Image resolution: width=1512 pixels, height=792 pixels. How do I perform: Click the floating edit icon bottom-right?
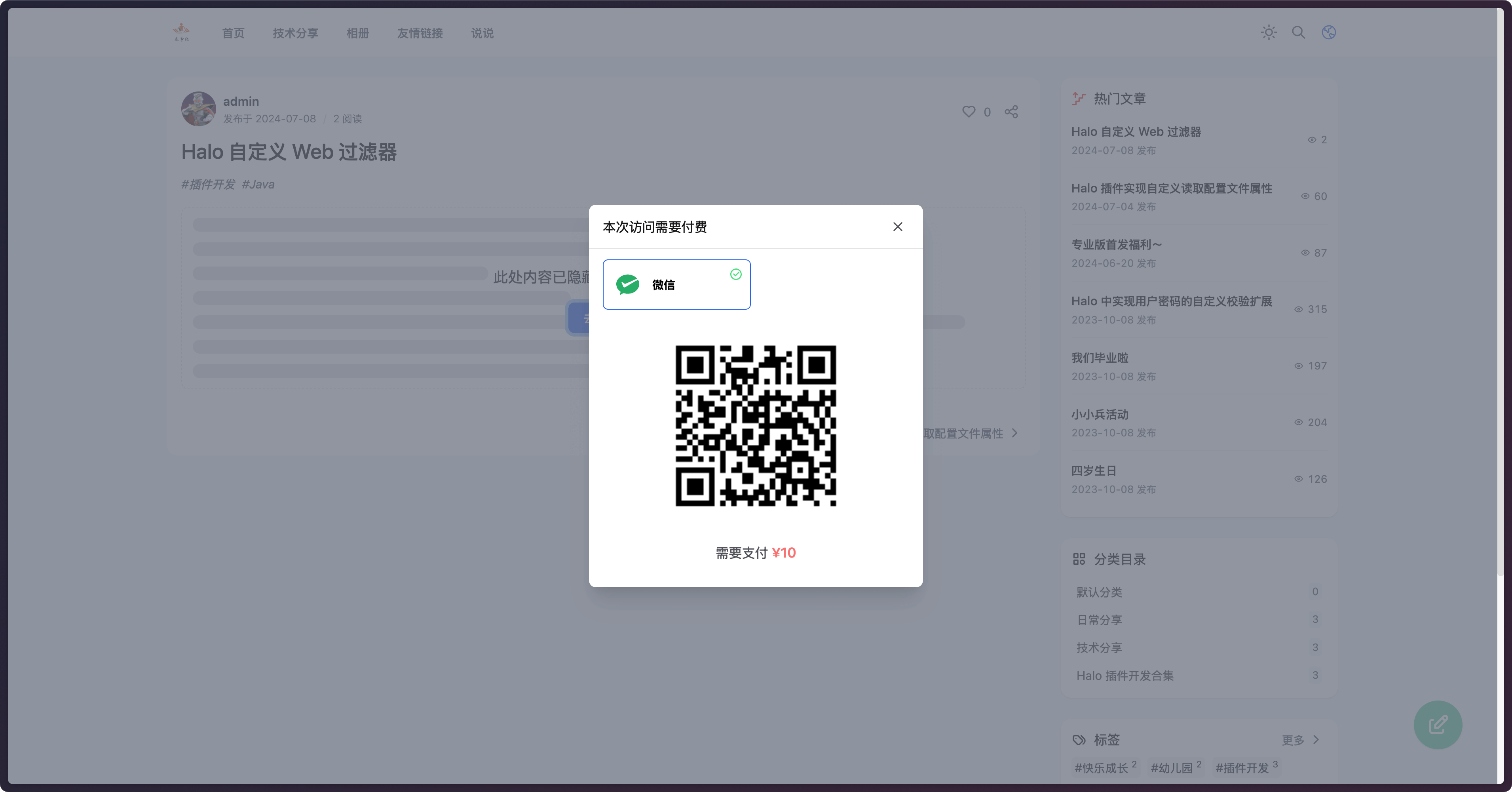tap(1438, 725)
